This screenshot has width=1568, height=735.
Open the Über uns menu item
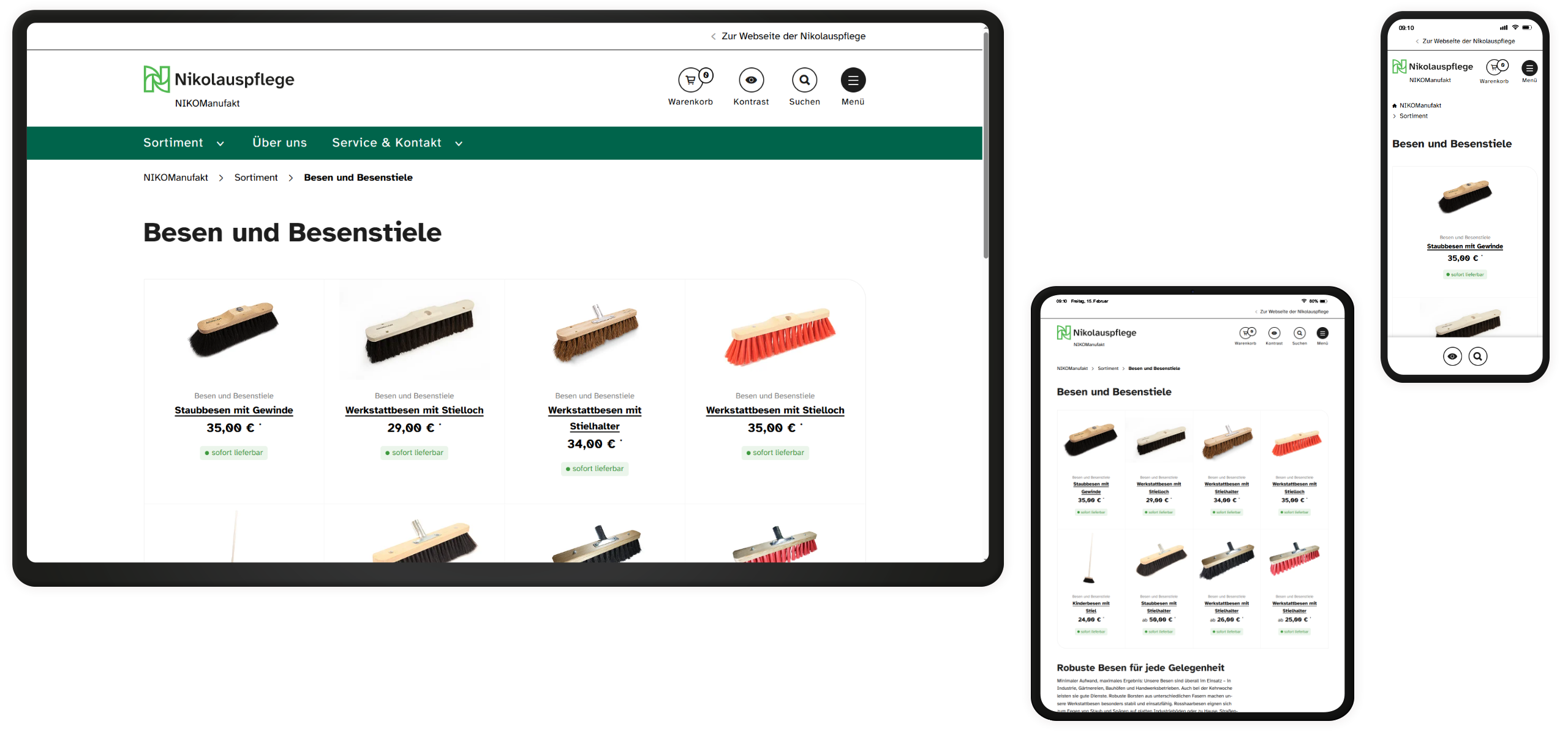(x=279, y=143)
